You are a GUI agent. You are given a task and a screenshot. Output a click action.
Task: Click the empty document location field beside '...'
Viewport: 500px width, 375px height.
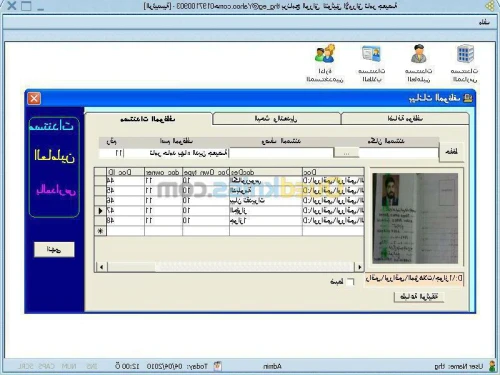[398, 153]
